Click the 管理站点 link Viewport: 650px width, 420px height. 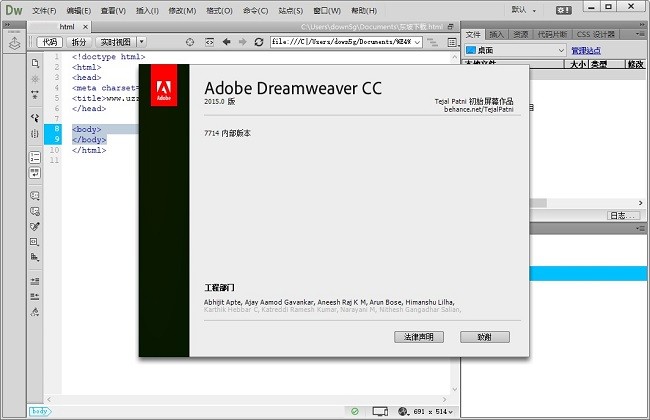(588, 49)
